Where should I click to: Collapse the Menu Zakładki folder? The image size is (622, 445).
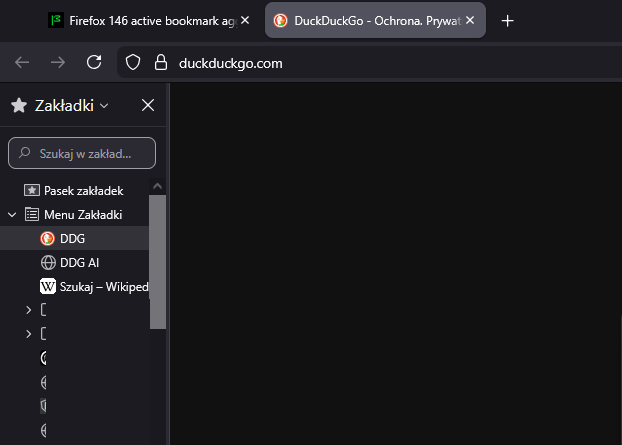click(12, 214)
